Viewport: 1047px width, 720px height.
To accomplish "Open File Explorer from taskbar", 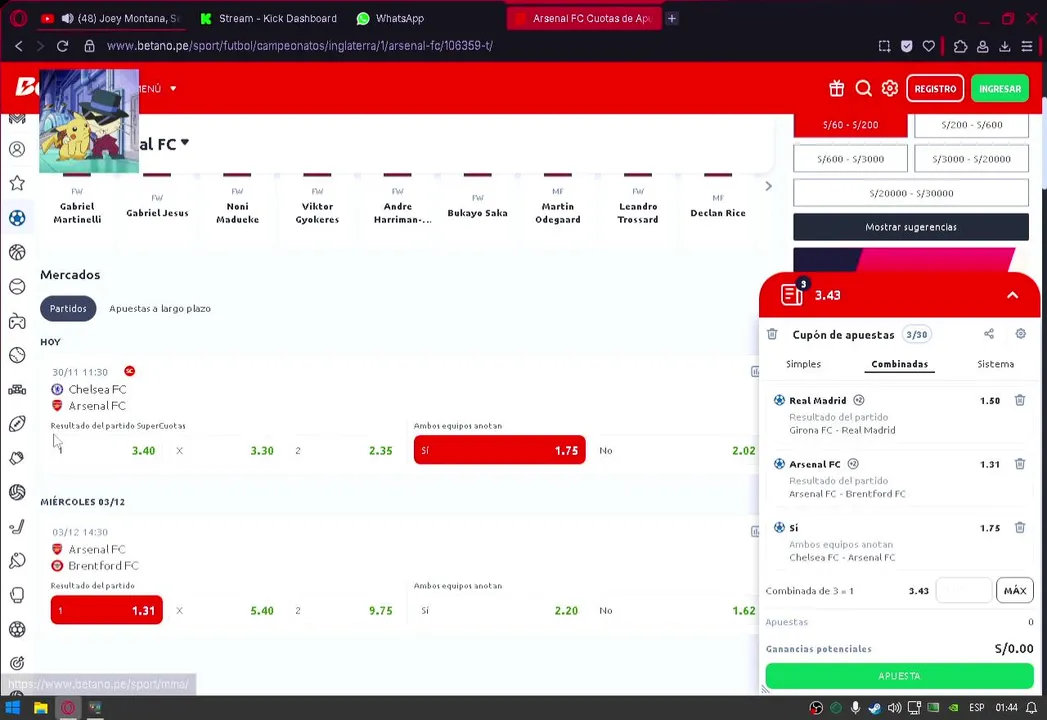I will [41, 707].
